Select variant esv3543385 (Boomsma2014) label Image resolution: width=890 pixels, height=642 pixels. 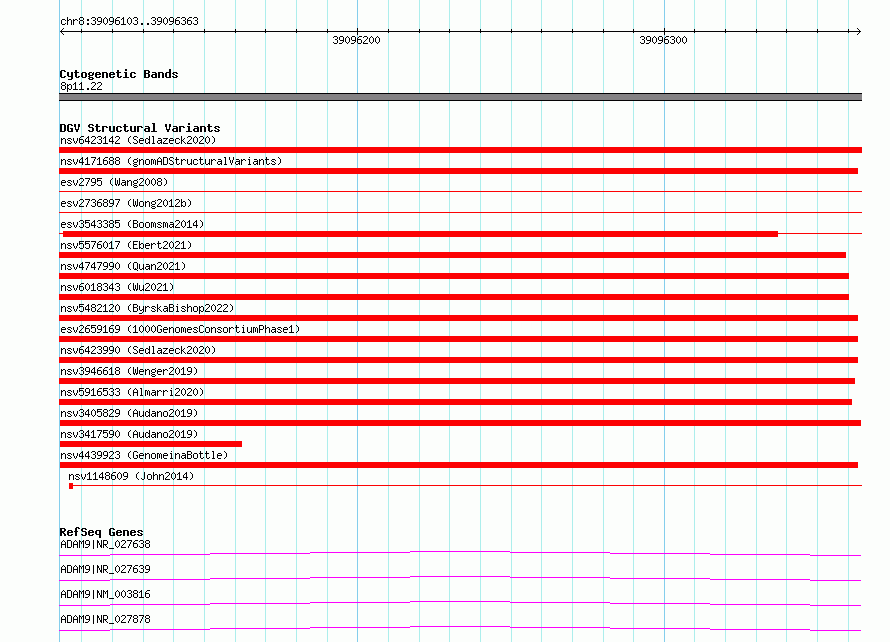(x=132, y=224)
